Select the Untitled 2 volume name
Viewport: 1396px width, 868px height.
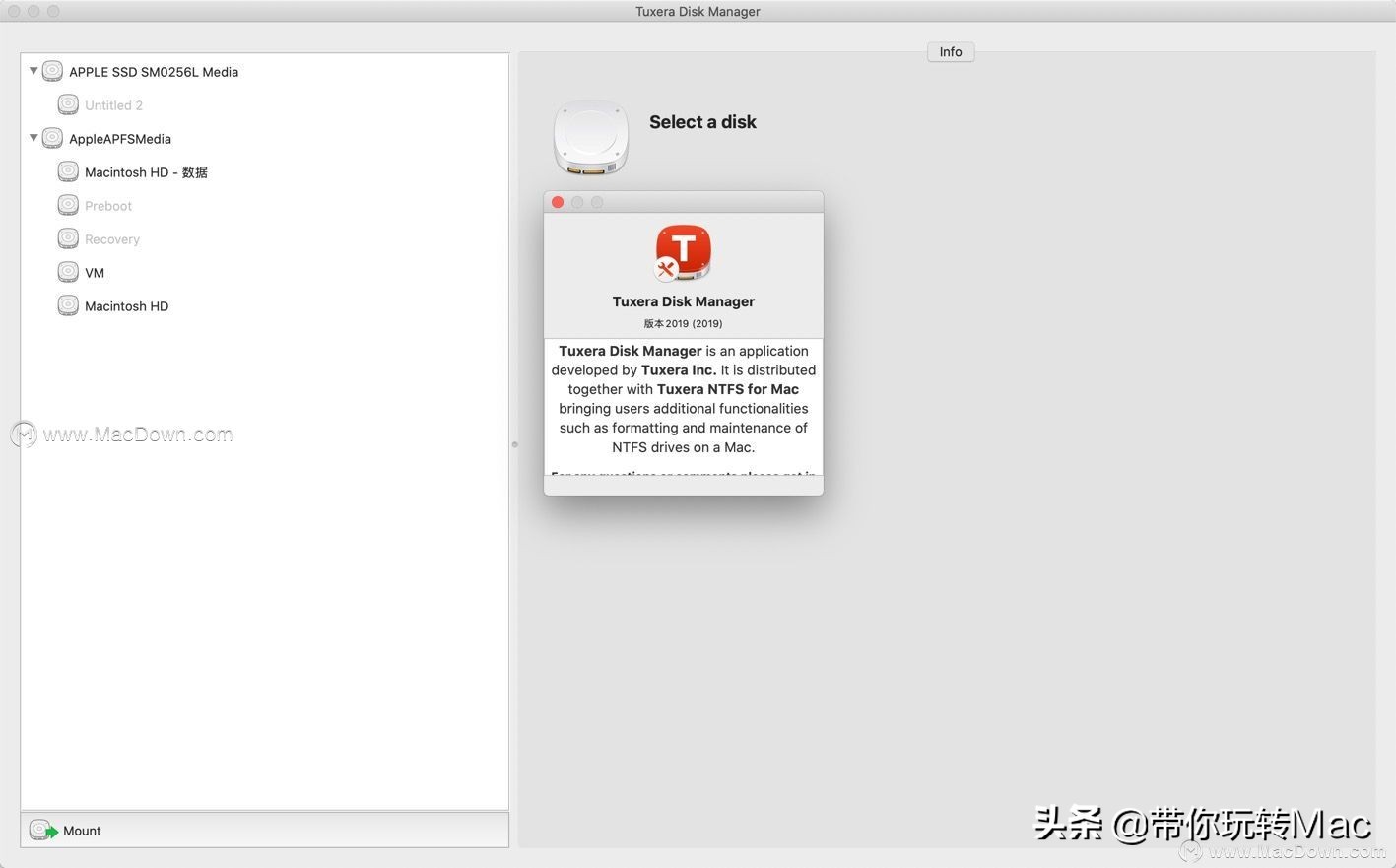113,105
